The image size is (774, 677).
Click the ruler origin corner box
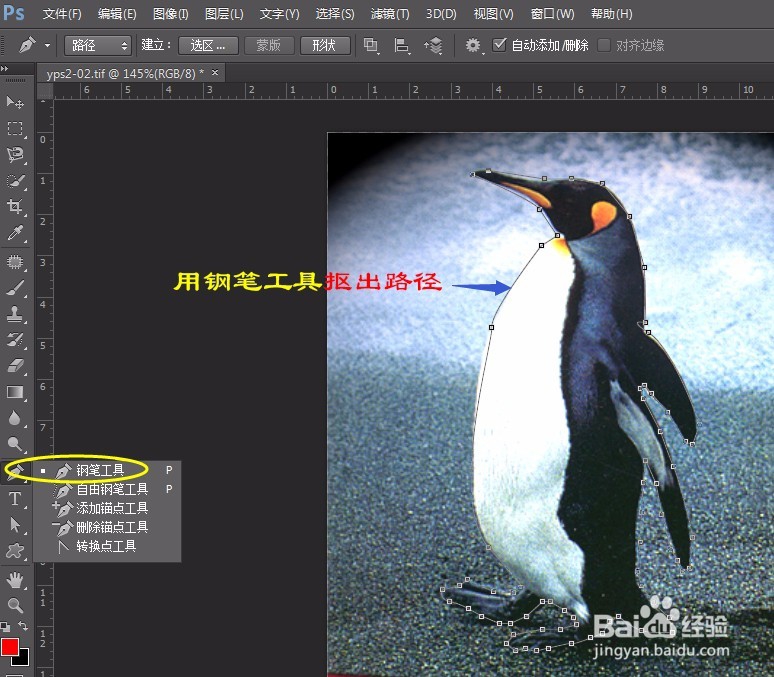(45, 91)
